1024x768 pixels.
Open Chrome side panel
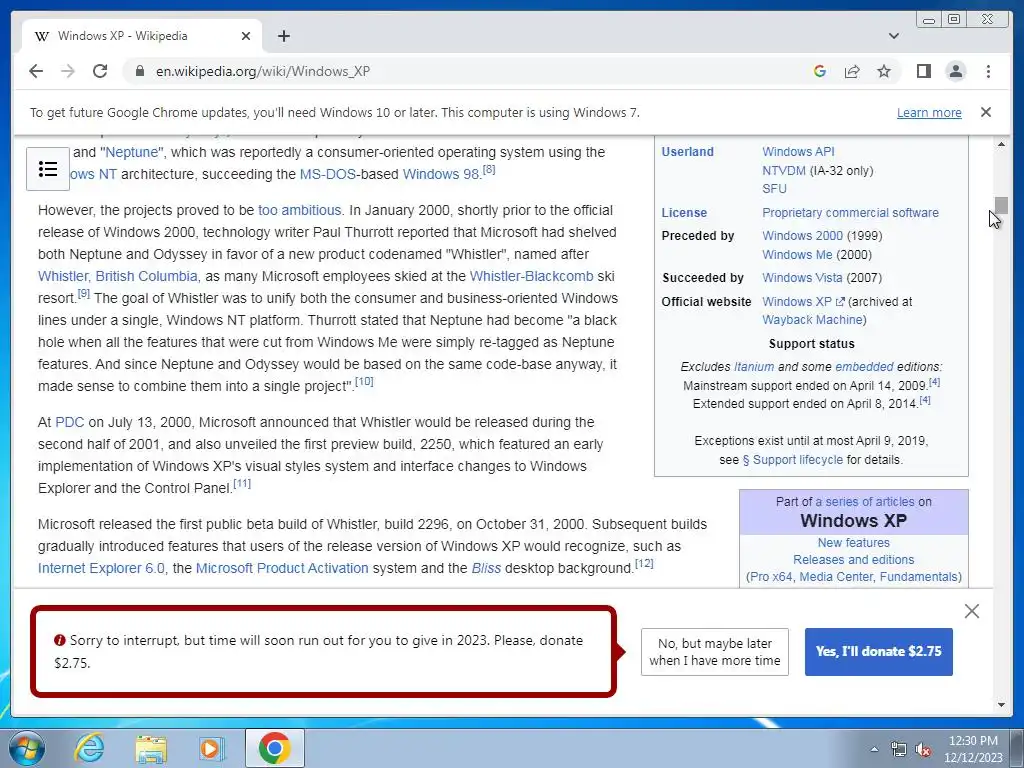click(x=923, y=71)
